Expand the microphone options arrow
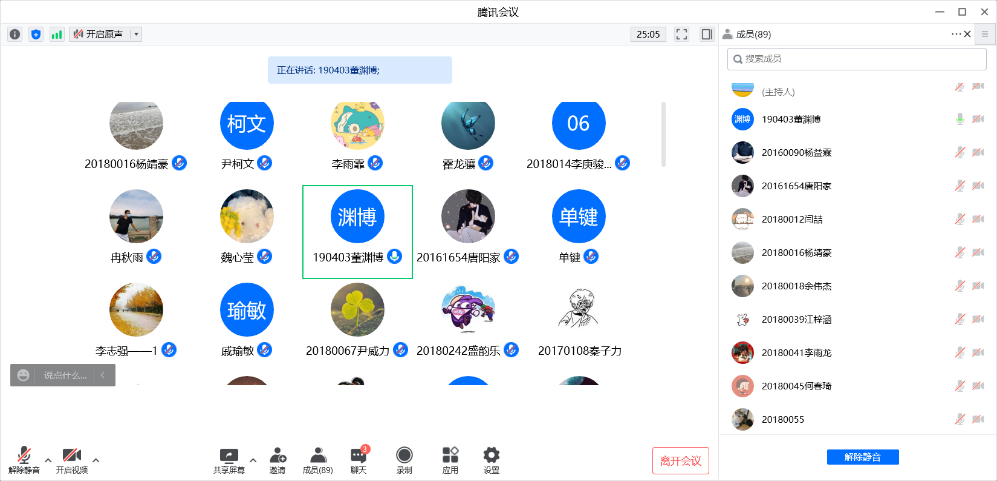This screenshot has width=997, height=481. (x=48, y=460)
